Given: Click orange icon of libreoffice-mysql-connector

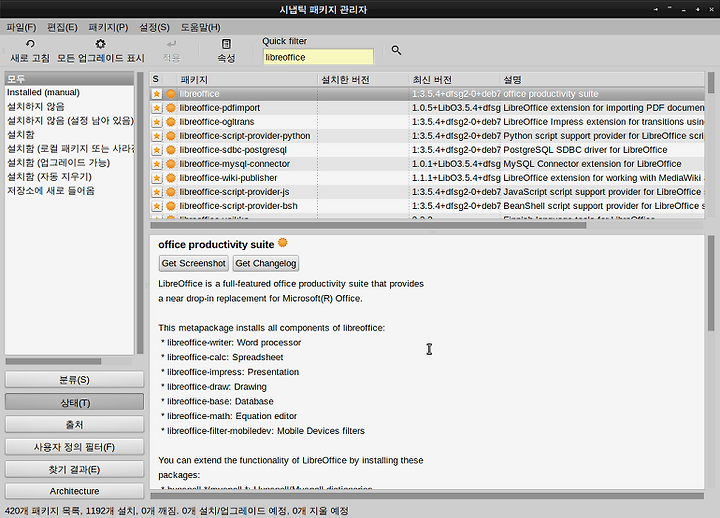Looking at the screenshot, I should coord(171,164).
